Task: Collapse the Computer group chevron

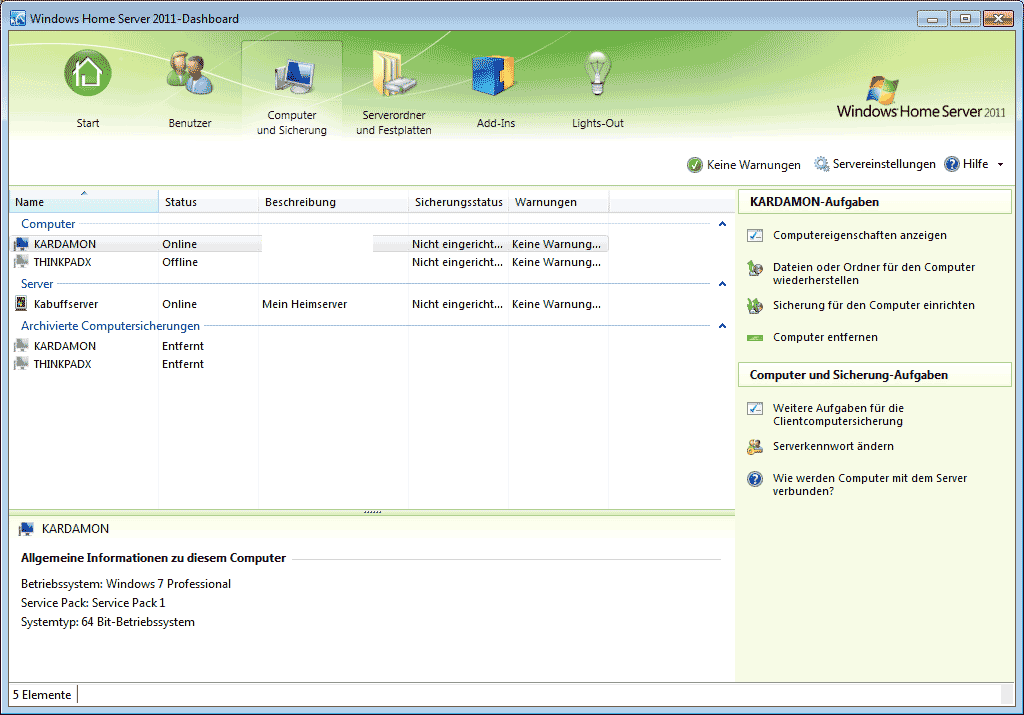Action: coord(722,224)
